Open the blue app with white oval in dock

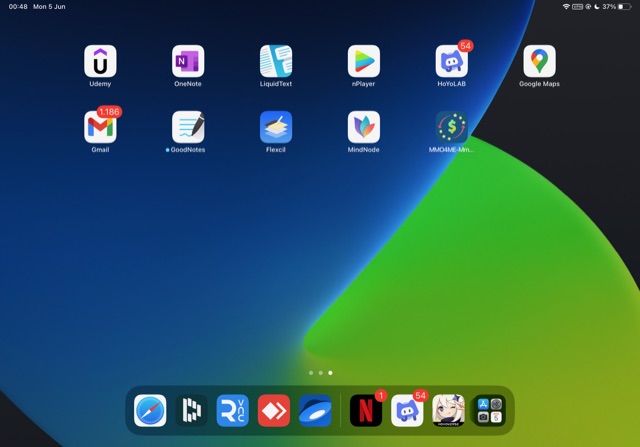coord(315,410)
